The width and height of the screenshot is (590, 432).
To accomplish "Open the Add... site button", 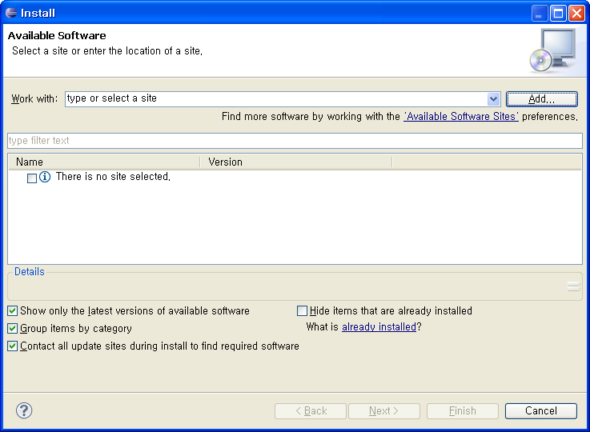I will [541, 99].
